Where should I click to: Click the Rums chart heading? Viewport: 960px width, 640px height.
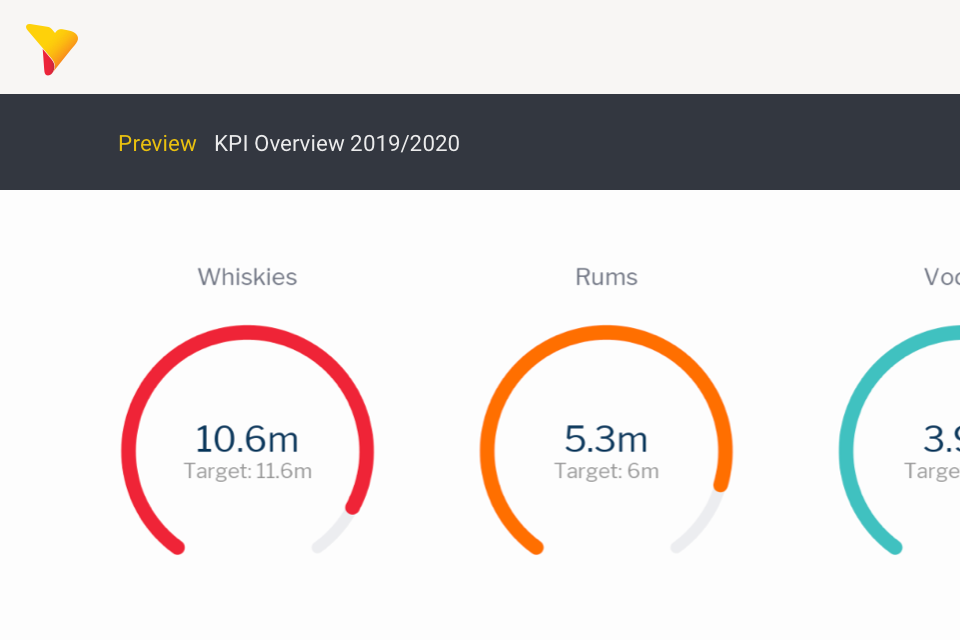[x=606, y=277]
